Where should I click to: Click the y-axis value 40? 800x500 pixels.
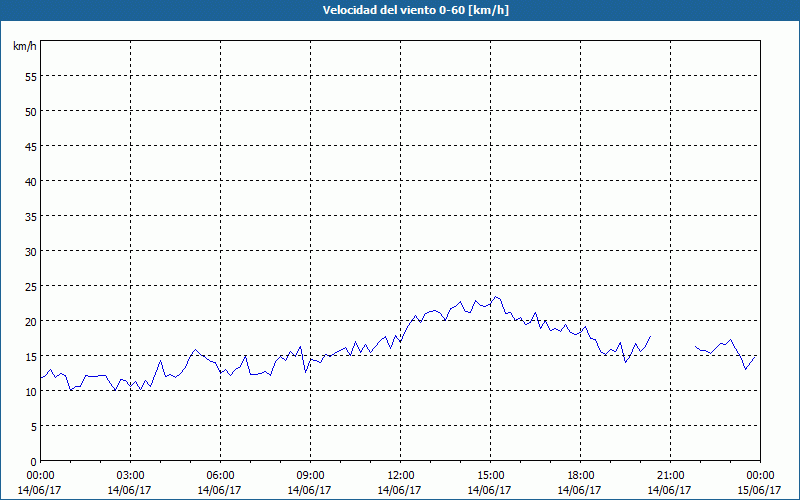[31, 183]
